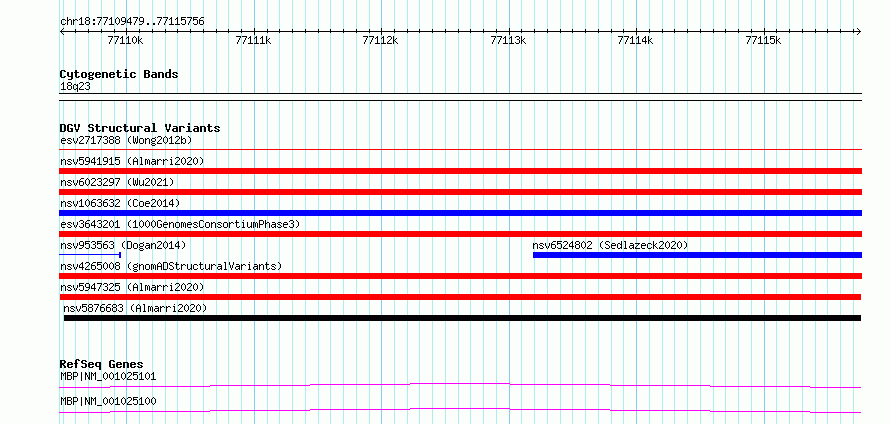Open the nsv4265008 (gnomADStructuralVariants) label

pos(171,266)
